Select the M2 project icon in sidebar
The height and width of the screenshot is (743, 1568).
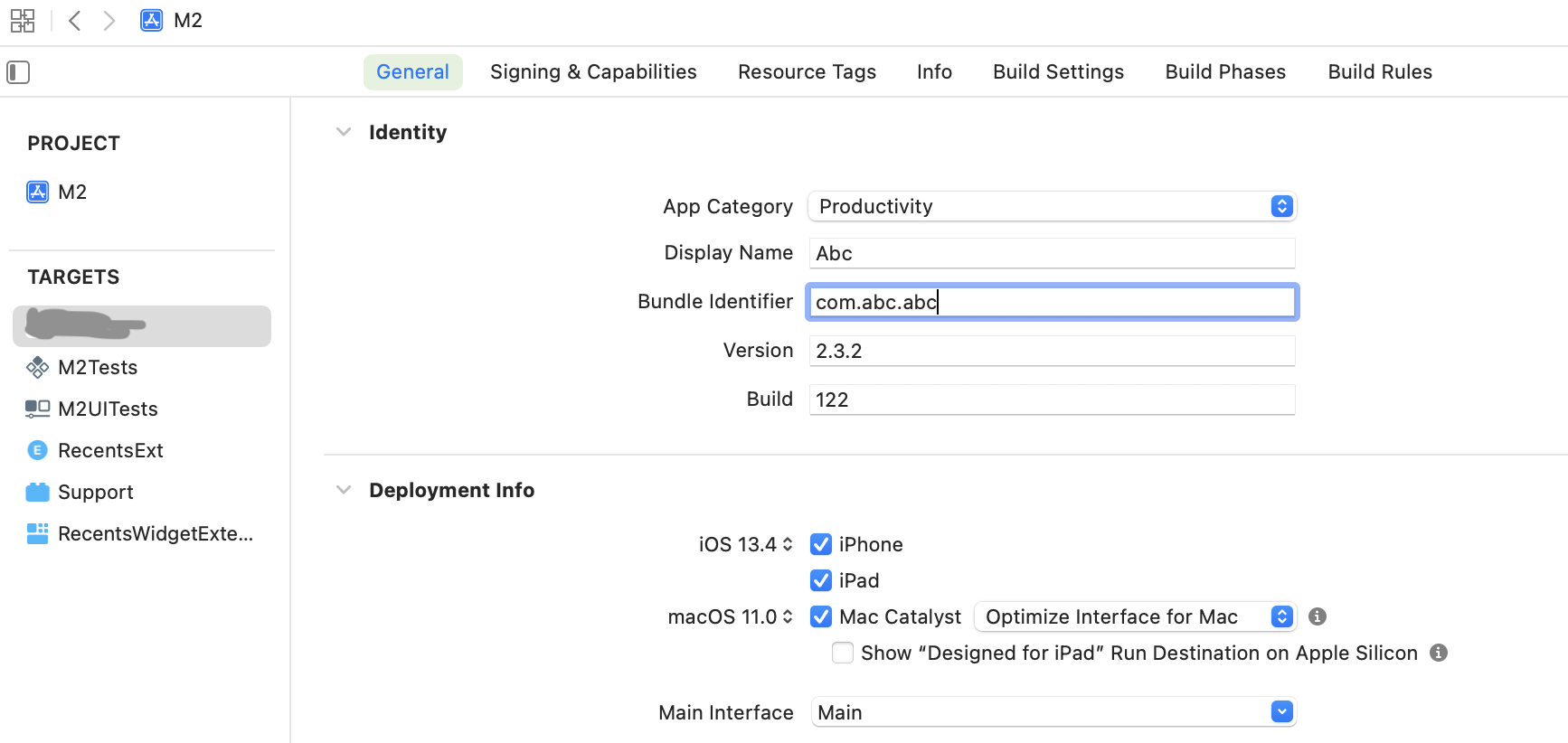click(38, 192)
